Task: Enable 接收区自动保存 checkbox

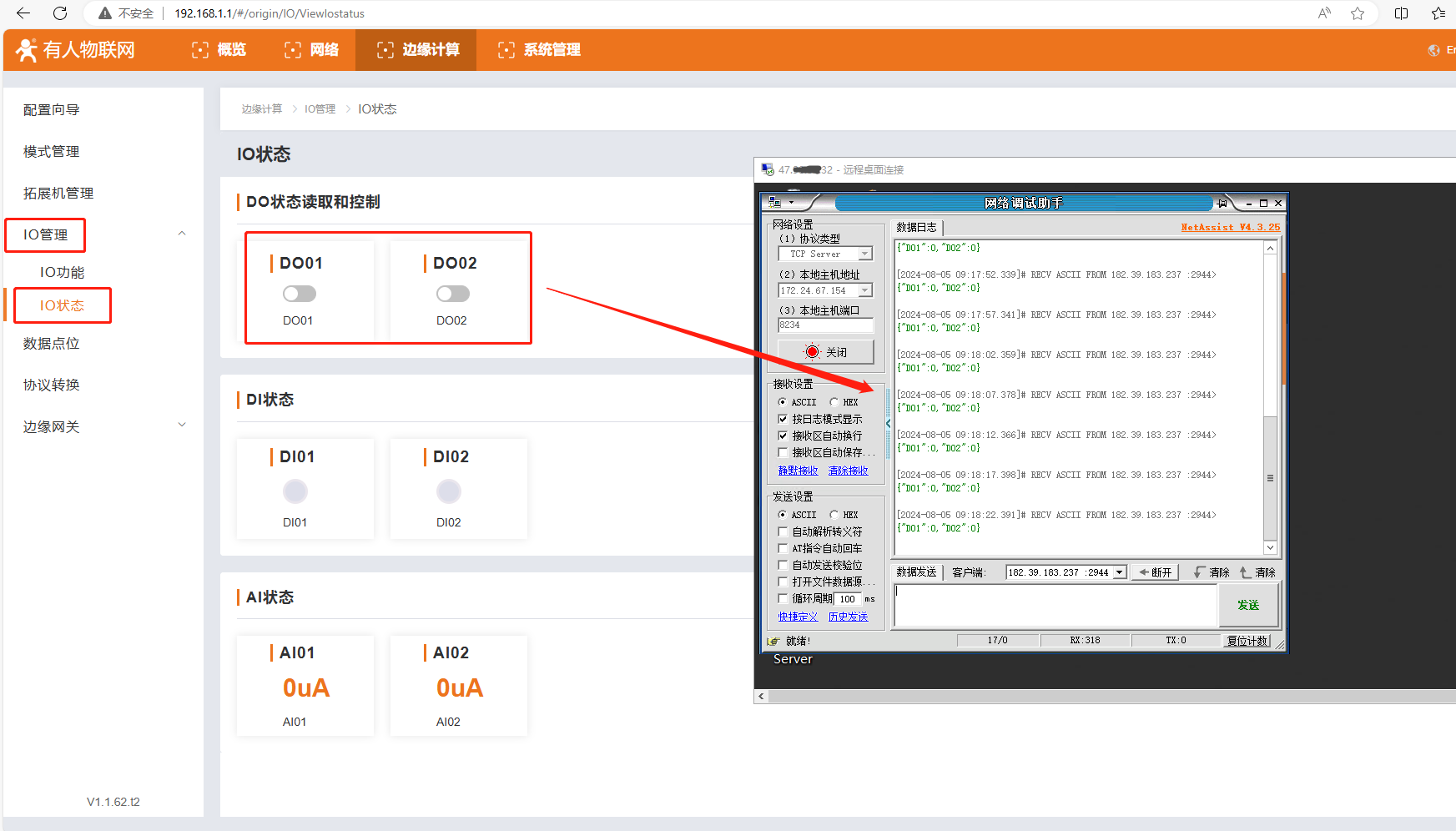Action: [783, 452]
